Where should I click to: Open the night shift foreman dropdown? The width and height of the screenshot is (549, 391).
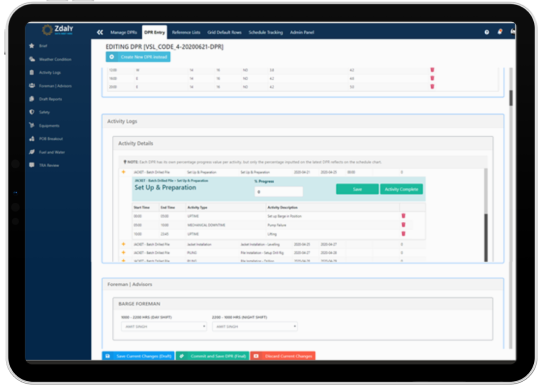[x=255, y=326]
